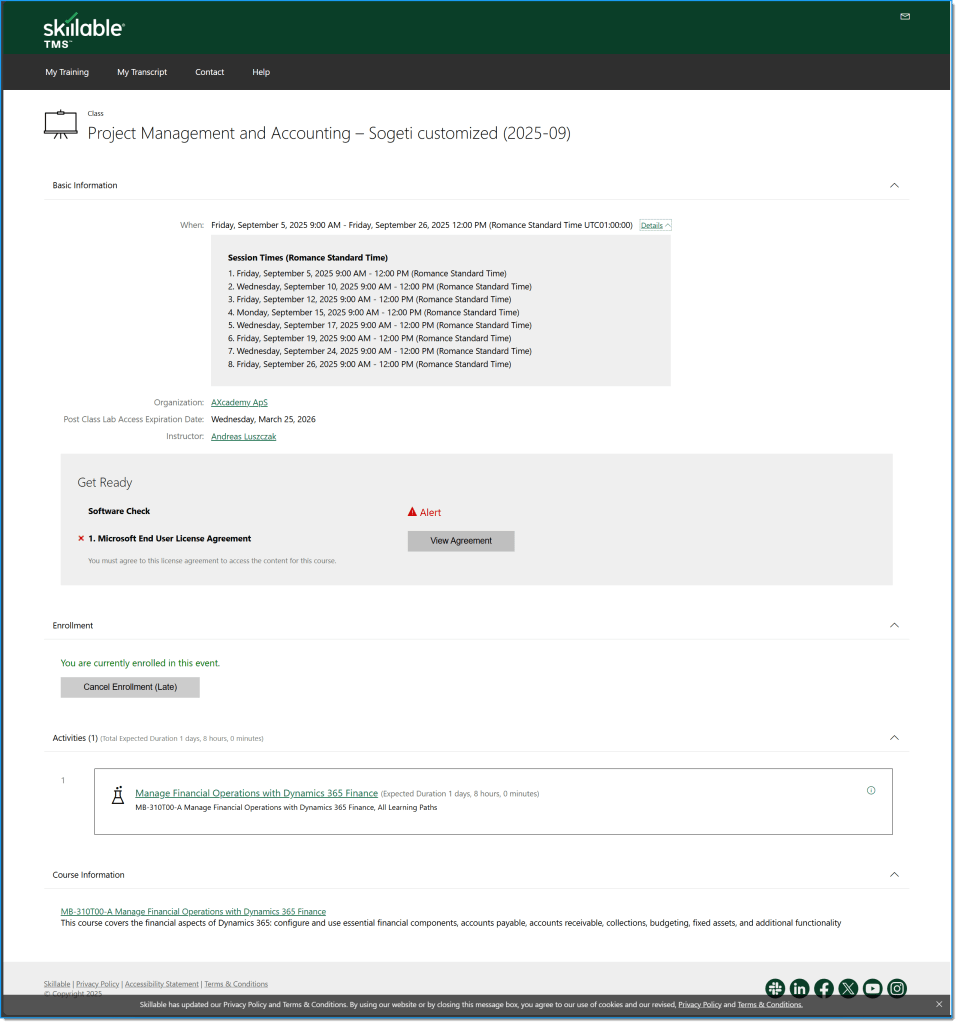Open instructor Andreas Luszczak link
Viewport: 958px width, 1024px height.
coord(244,436)
